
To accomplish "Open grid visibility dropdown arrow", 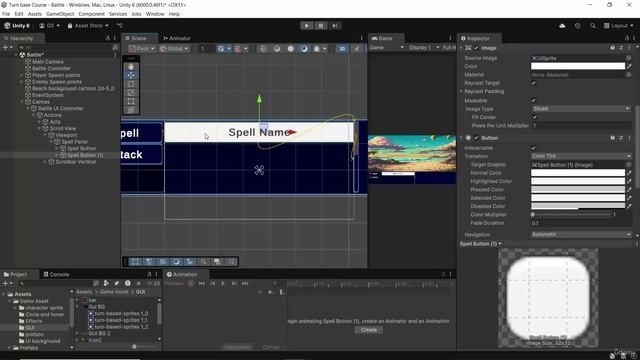I will 229,49.
